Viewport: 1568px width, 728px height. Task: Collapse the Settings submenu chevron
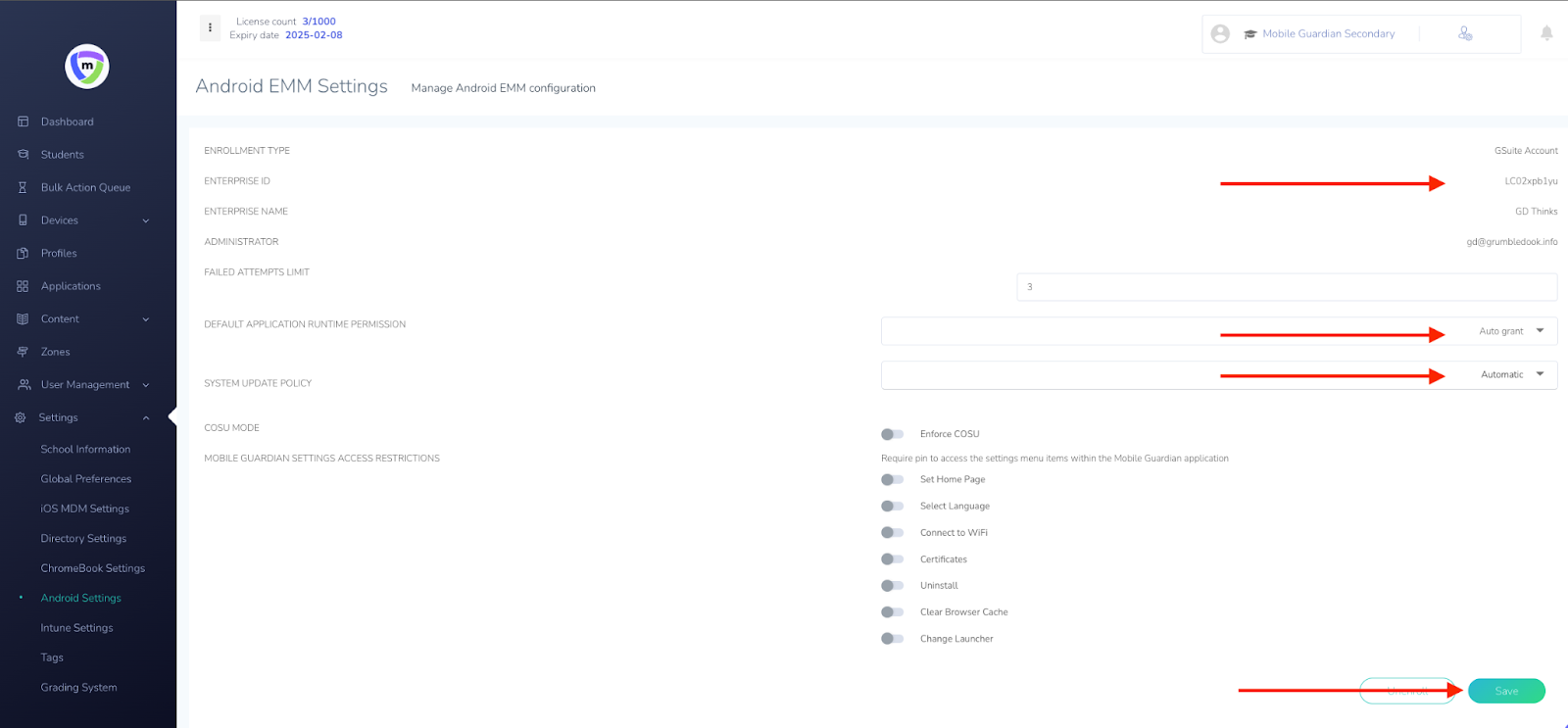(x=146, y=418)
